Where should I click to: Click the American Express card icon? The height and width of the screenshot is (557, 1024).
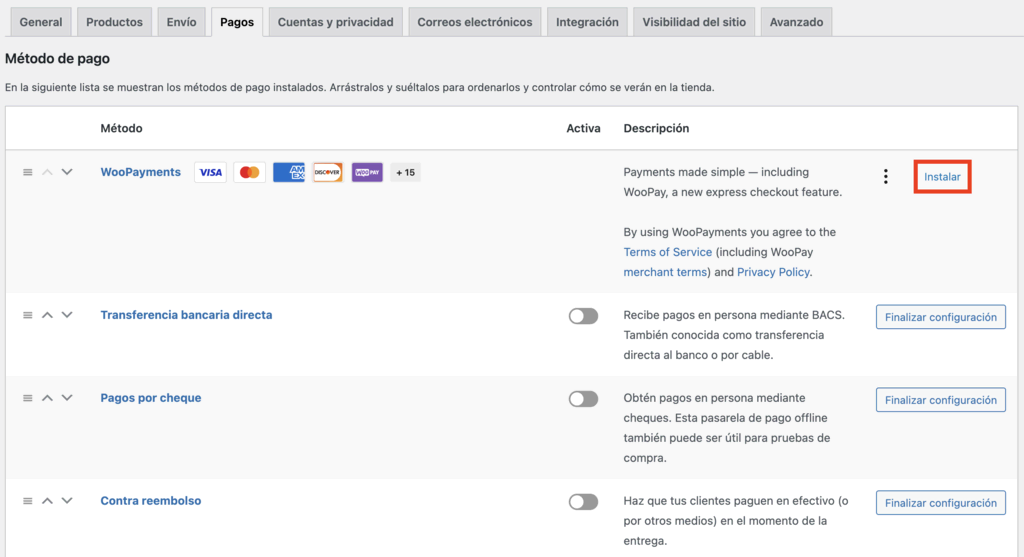pyautogui.click(x=288, y=172)
